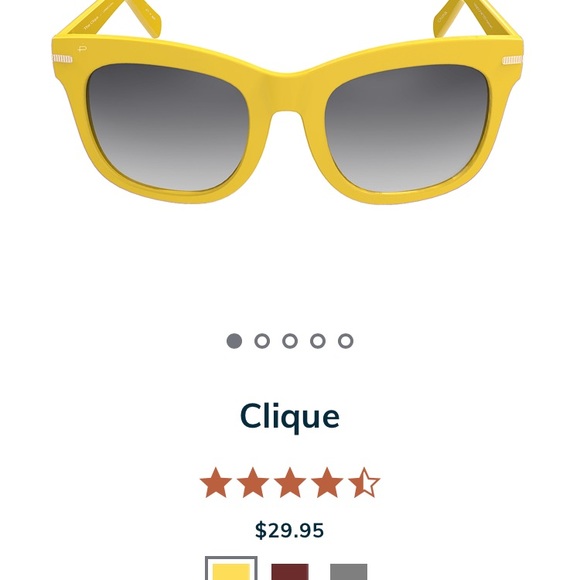Tap the nose bridge of the yellow sunglasses

point(290,91)
